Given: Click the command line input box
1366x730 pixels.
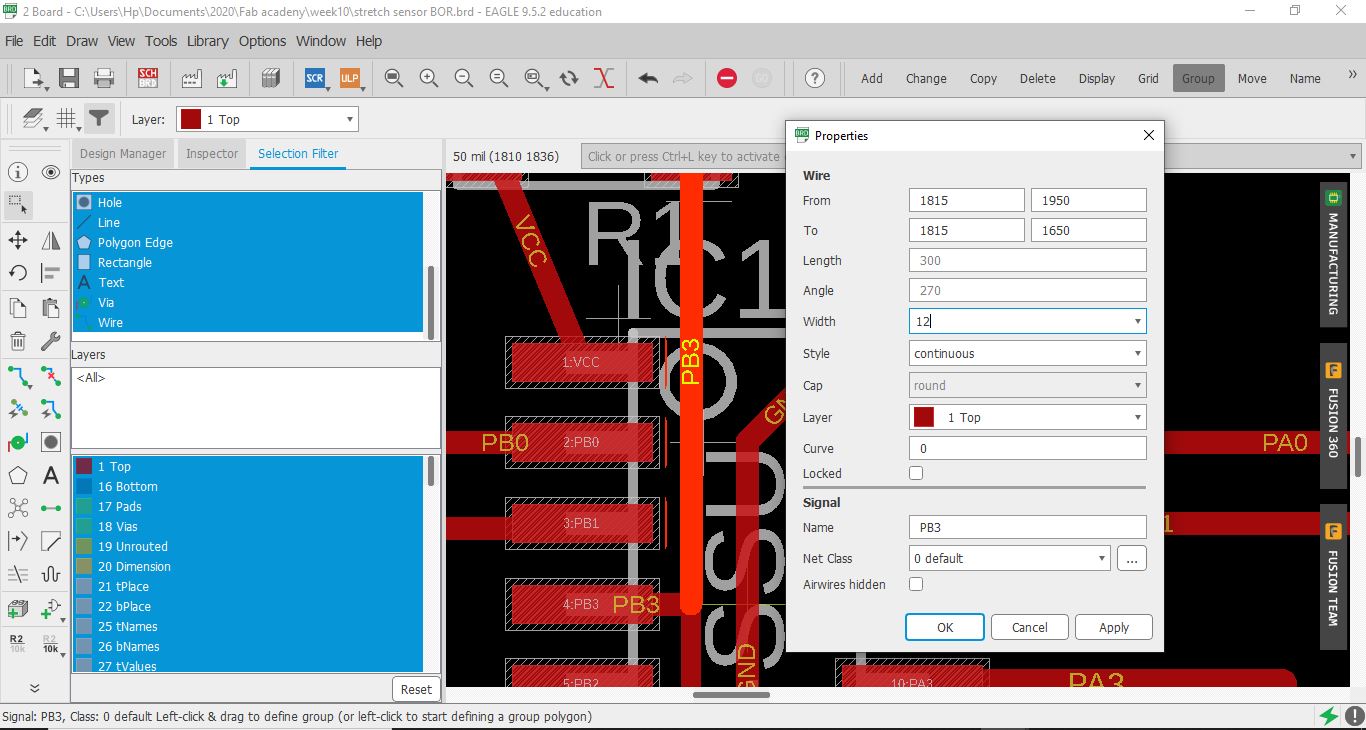Looking at the screenshot, I should (970, 156).
